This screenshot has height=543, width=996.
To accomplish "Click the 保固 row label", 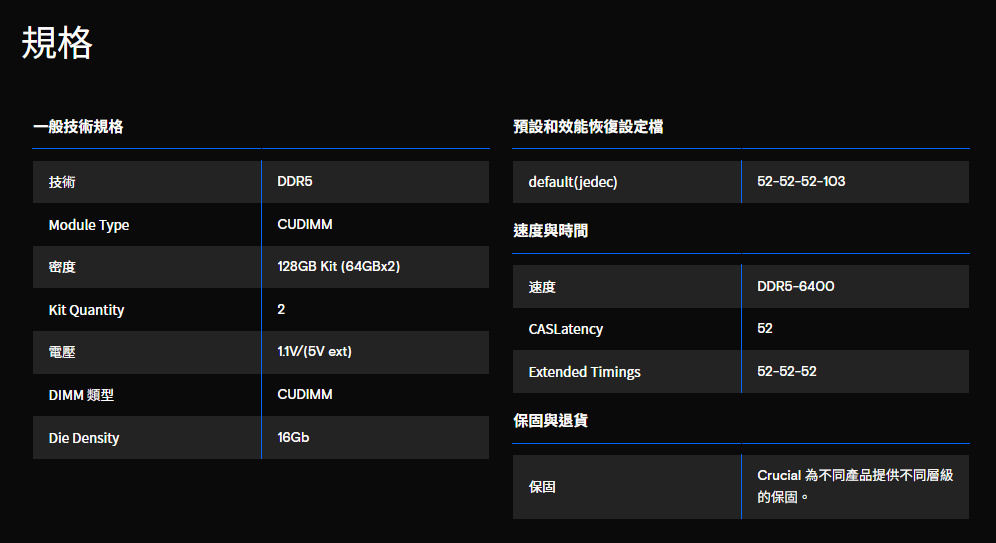I will point(542,487).
